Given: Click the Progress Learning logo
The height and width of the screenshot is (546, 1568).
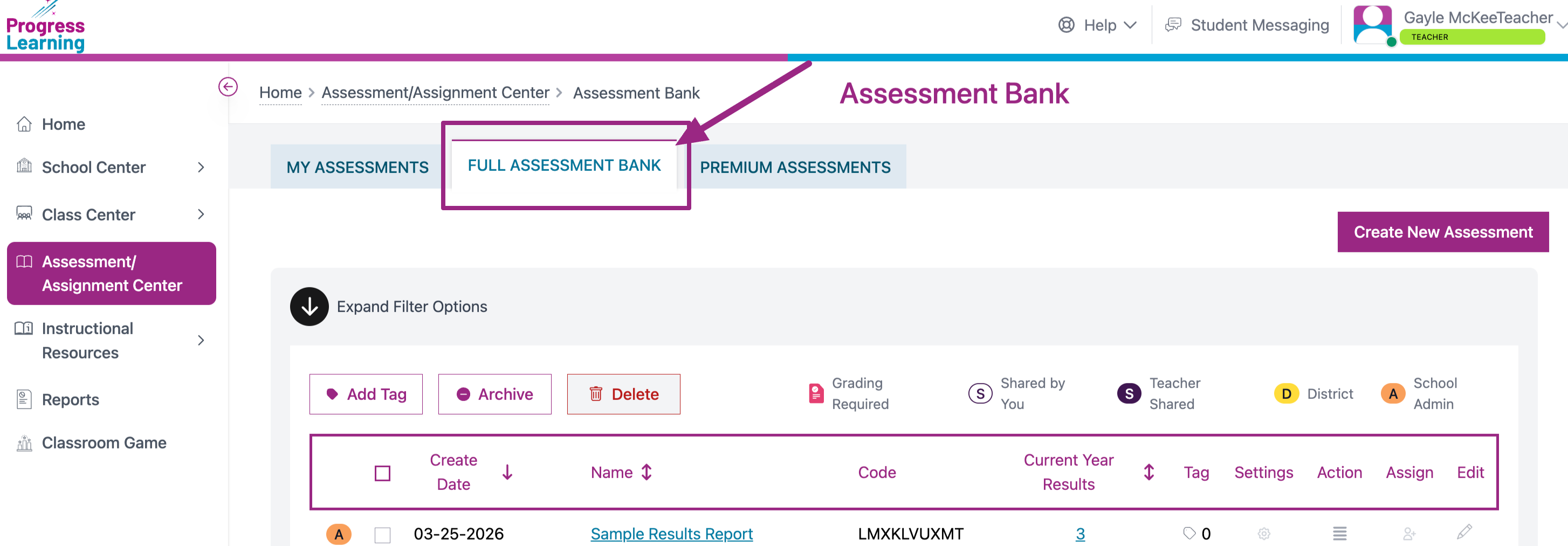Looking at the screenshot, I should tap(46, 29).
